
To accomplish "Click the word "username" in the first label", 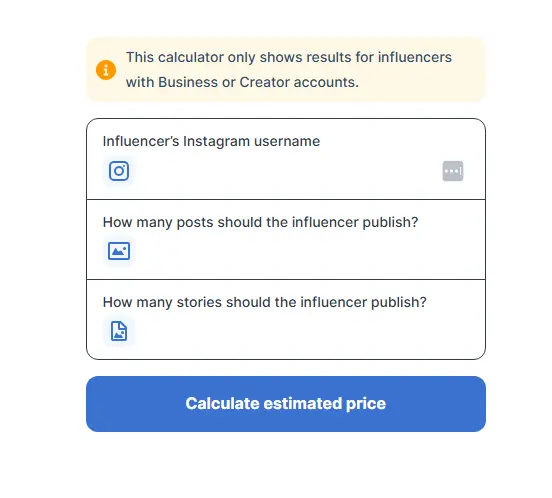I will point(287,141).
